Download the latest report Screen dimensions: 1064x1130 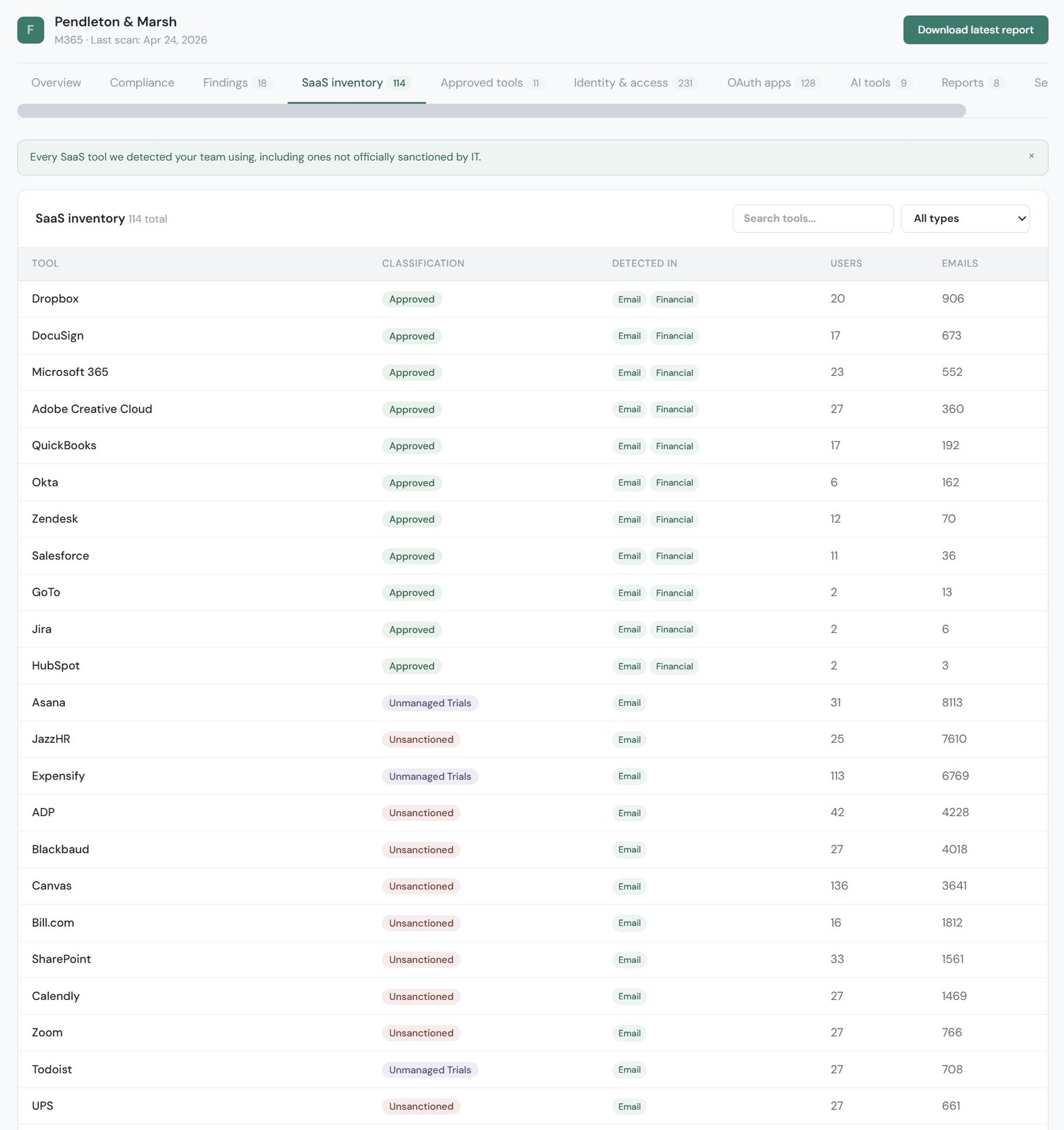coord(975,30)
